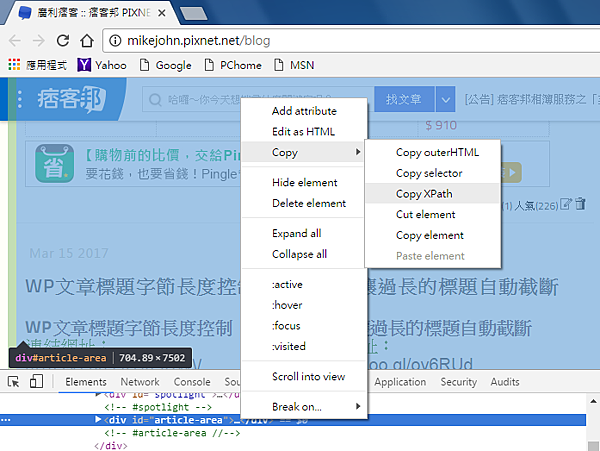Open the Google bookmark
This screenshot has width=600, height=451.
click(166, 65)
